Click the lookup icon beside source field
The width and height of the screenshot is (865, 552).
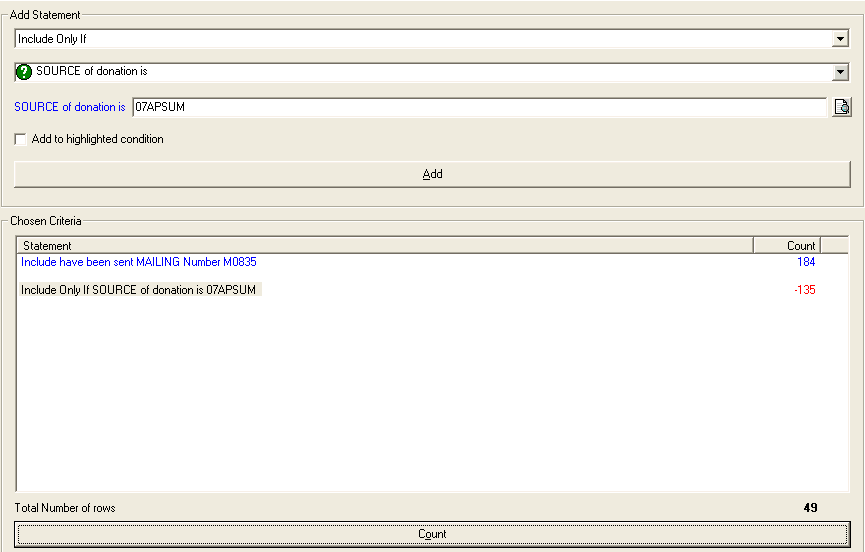(841, 107)
